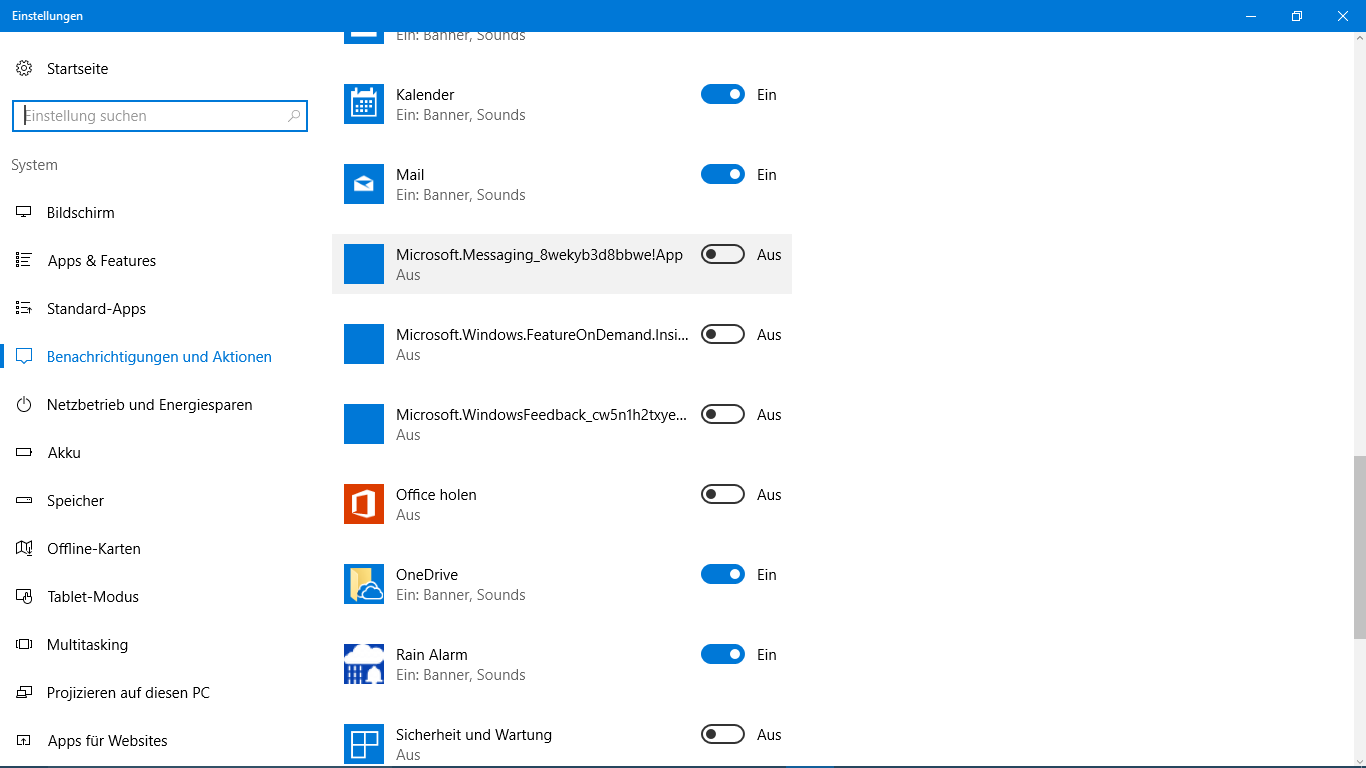Open OneDrive notification details
Image resolution: width=1366 pixels, height=768 pixels.
(562, 584)
